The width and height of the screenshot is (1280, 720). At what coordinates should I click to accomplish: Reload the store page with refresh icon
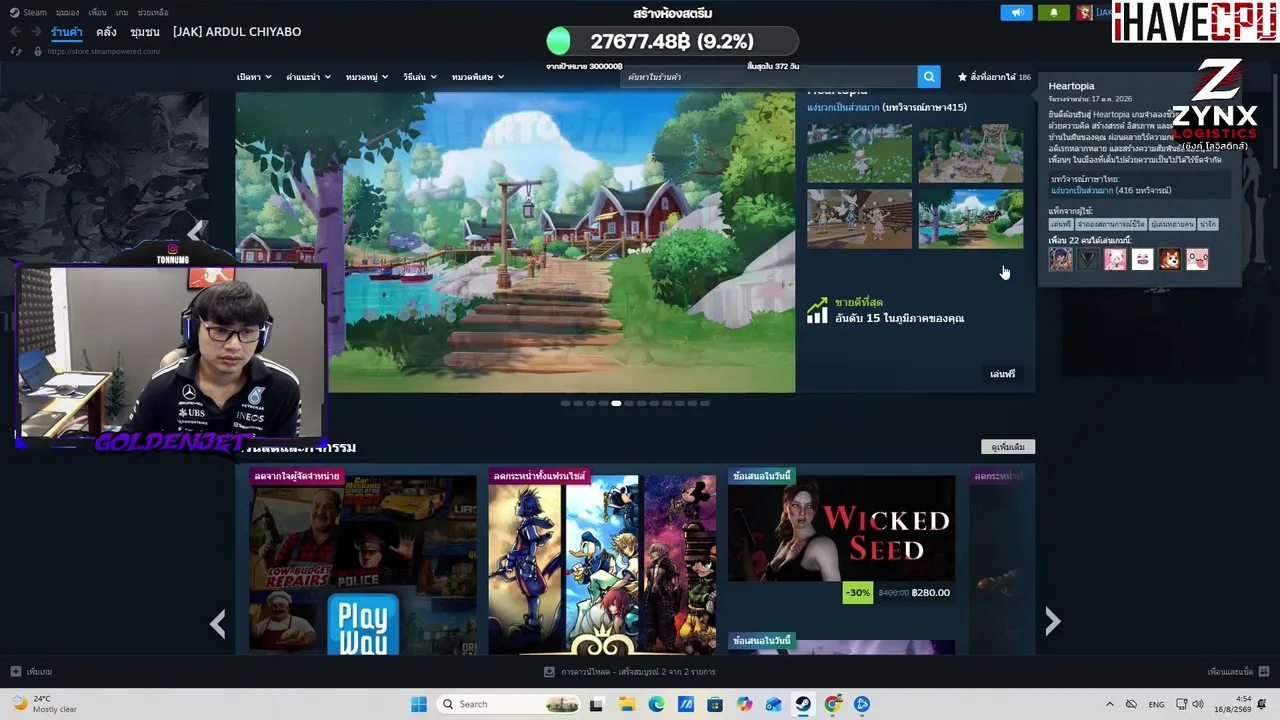click(x=15, y=51)
